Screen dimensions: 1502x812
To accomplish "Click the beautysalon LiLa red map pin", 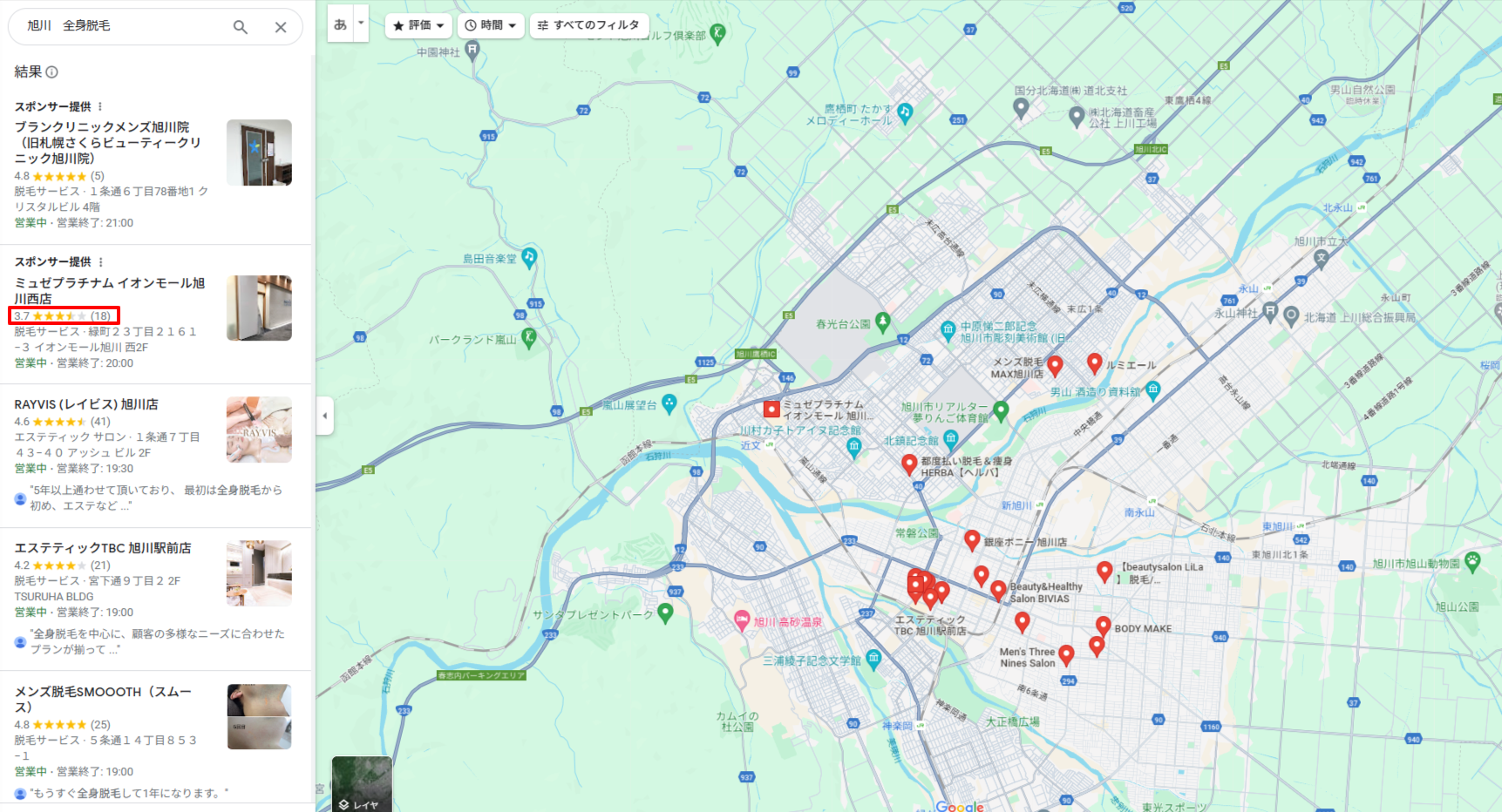I will click(x=1104, y=572).
